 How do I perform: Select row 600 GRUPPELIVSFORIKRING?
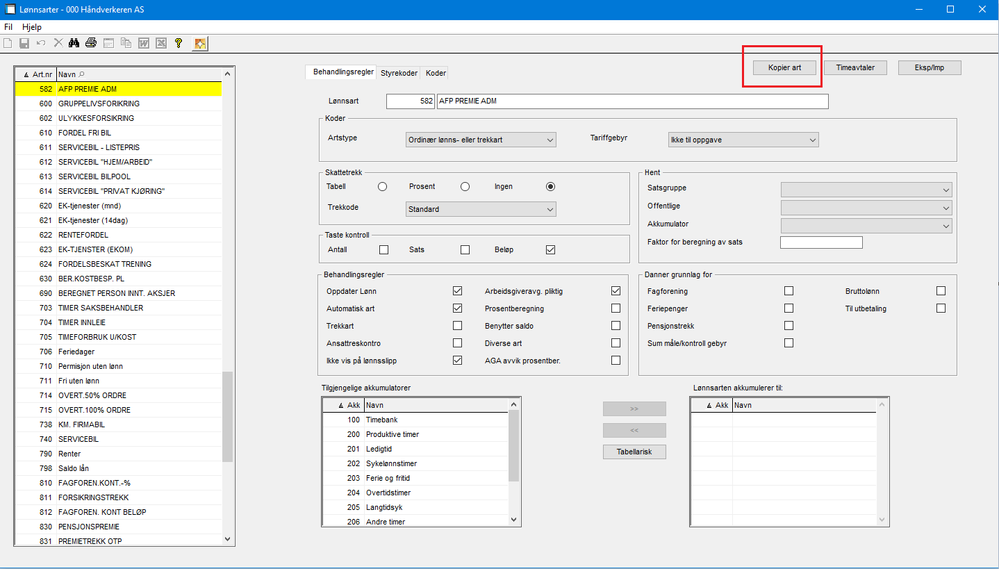(x=119, y=103)
